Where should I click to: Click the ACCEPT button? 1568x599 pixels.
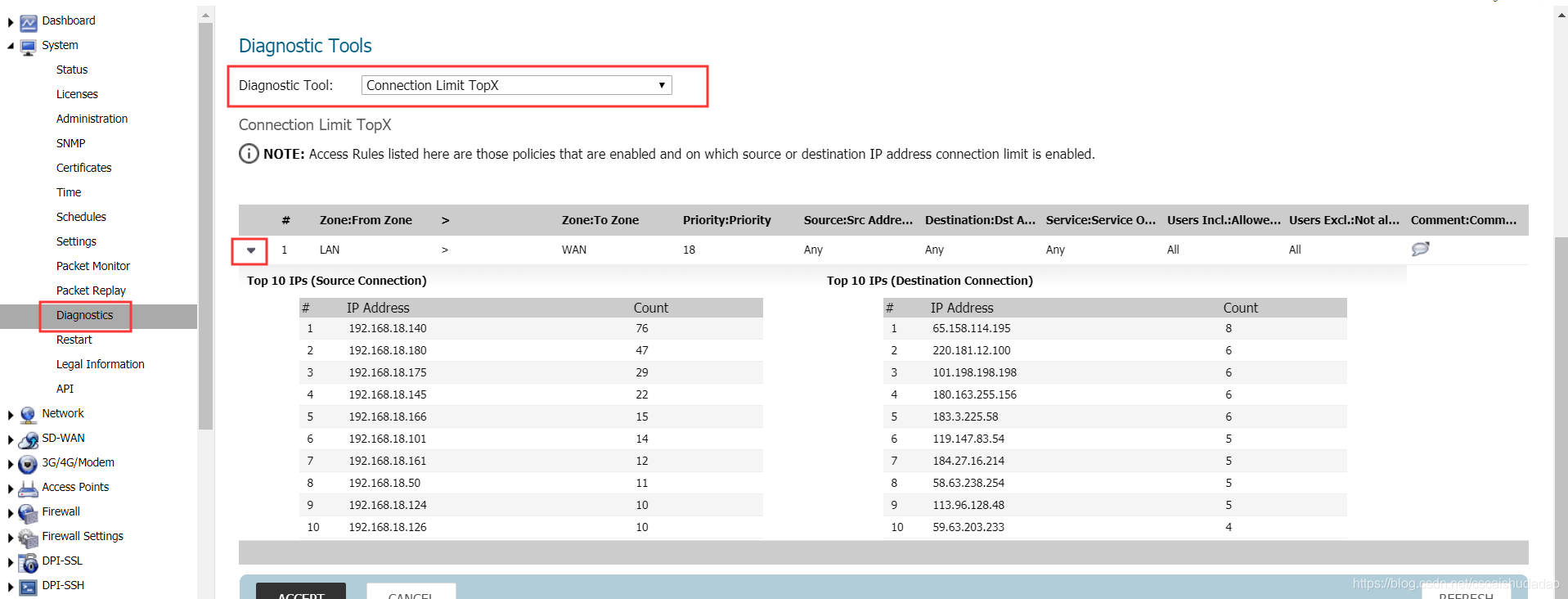click(301, 592)
